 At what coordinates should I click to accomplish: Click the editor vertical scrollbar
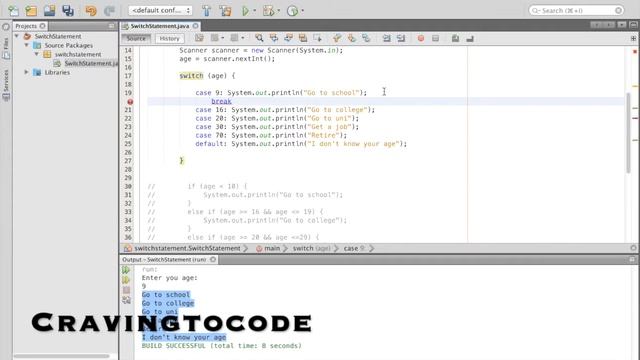[x=629, y=133]
